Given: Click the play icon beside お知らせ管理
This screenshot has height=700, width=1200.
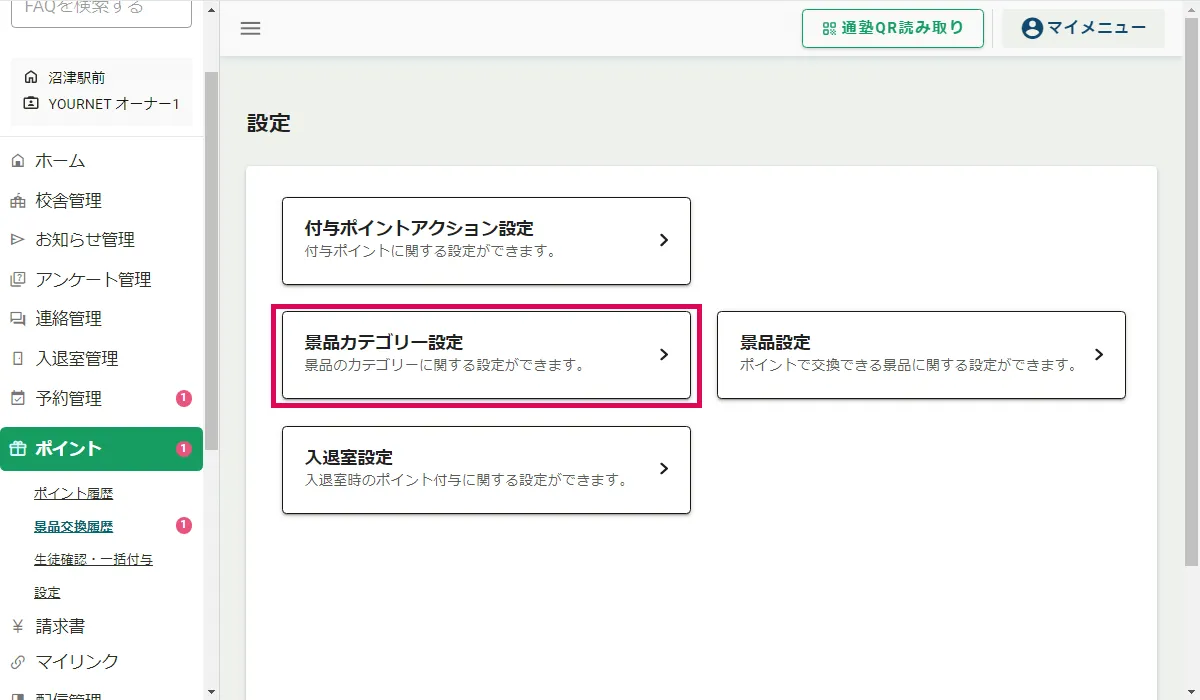Looking at the screenshot, I should click(x=17, y=240).
